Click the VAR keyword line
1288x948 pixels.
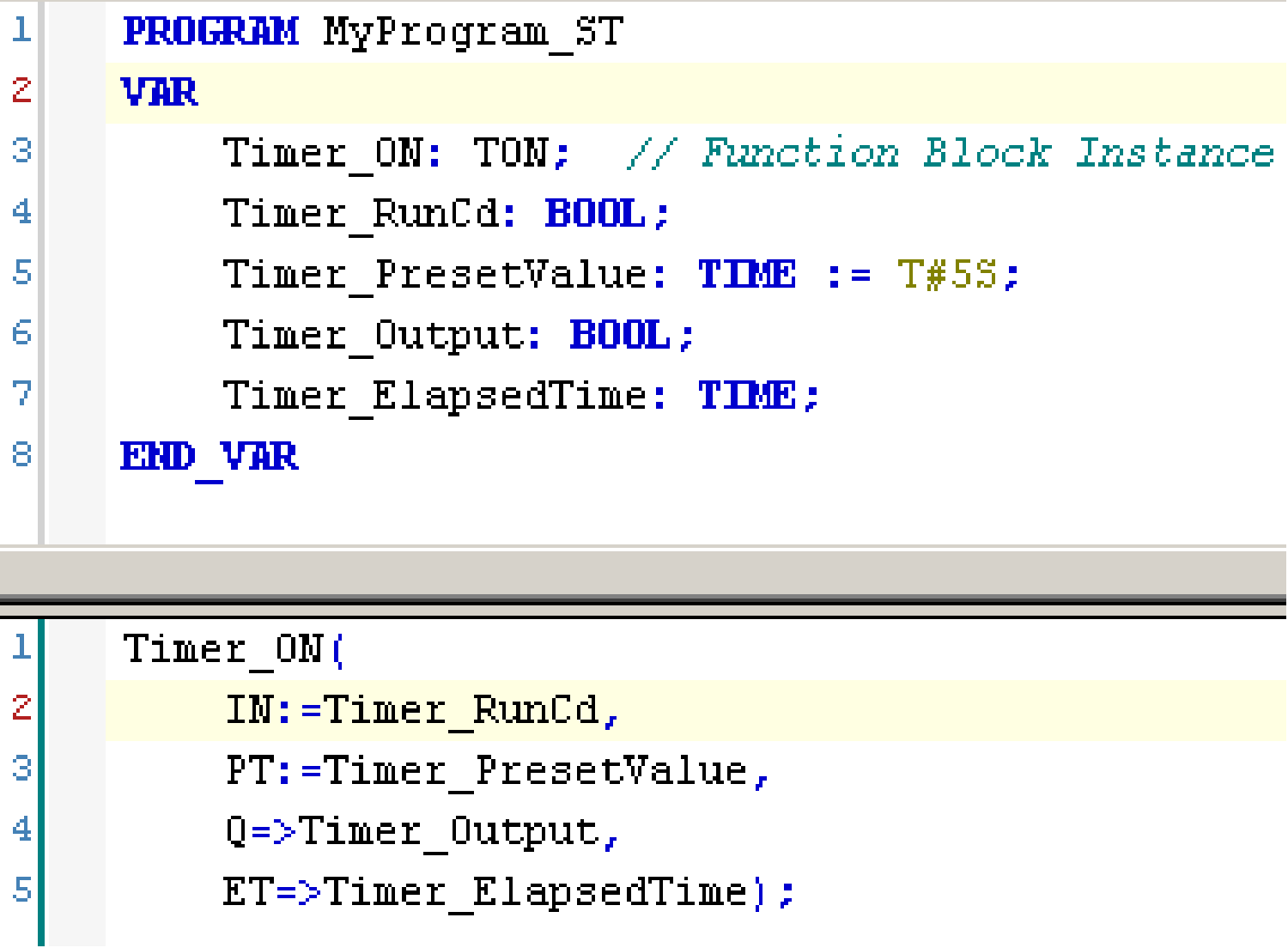click(160, 93)
